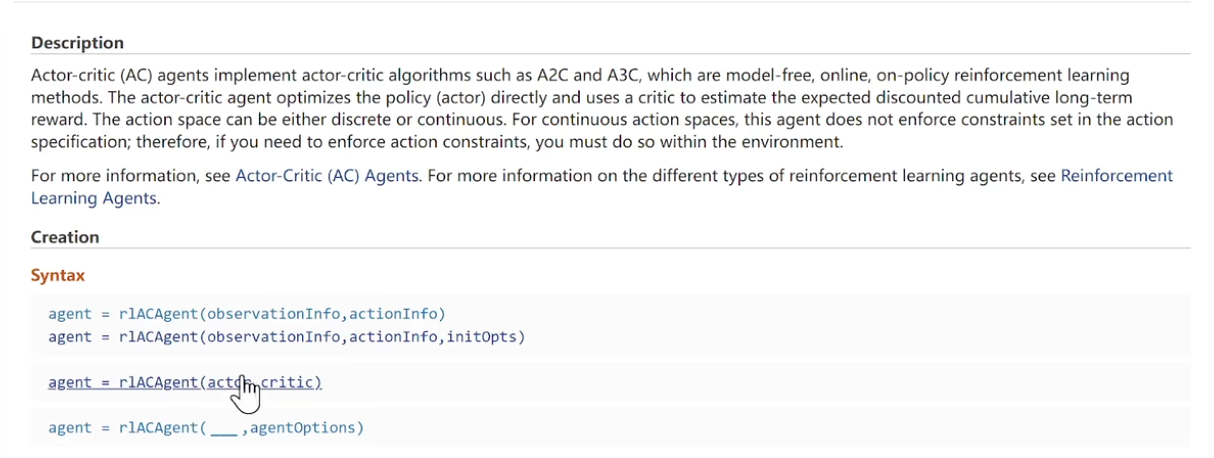Click the Description section heading
Image resolution: width=1214 pixels, height=458 pixels.
77,43
